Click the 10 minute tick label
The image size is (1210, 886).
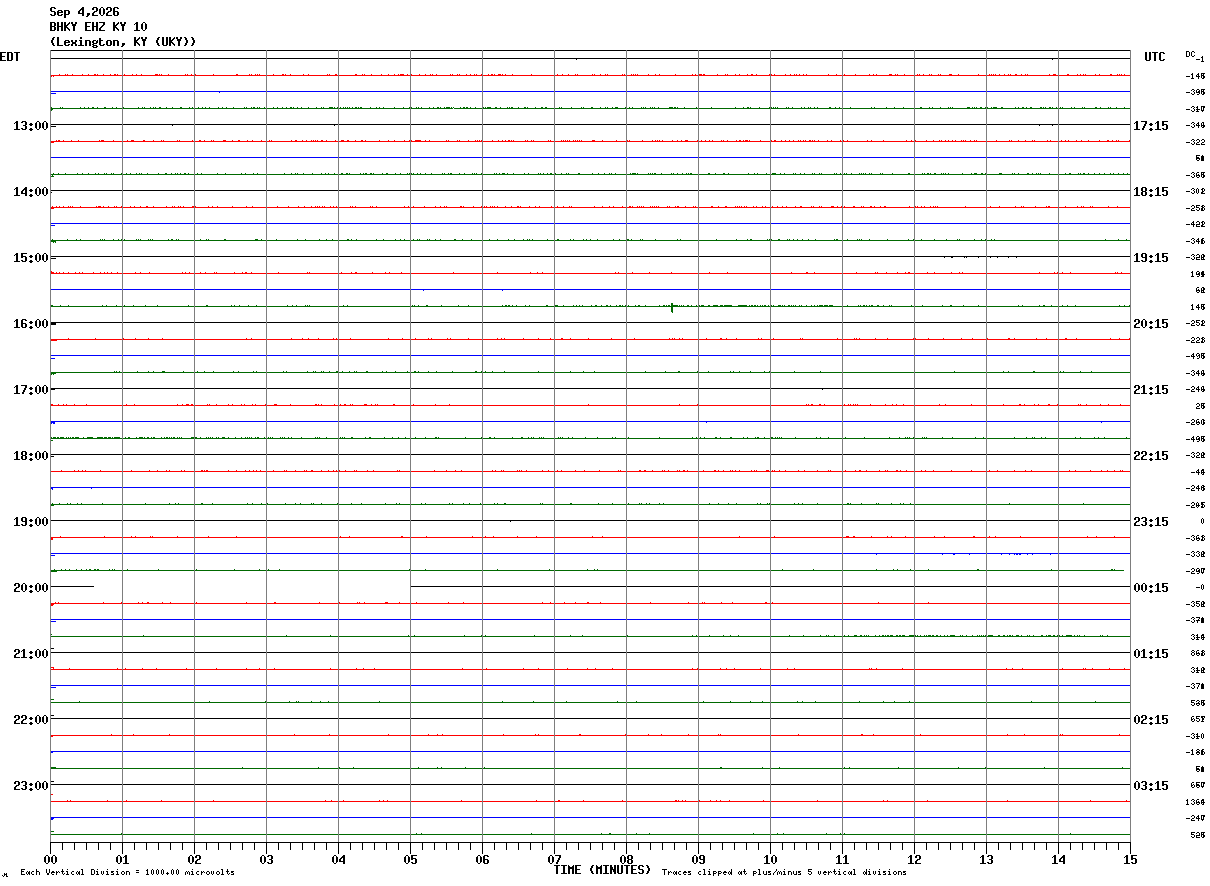click(770, 859)
